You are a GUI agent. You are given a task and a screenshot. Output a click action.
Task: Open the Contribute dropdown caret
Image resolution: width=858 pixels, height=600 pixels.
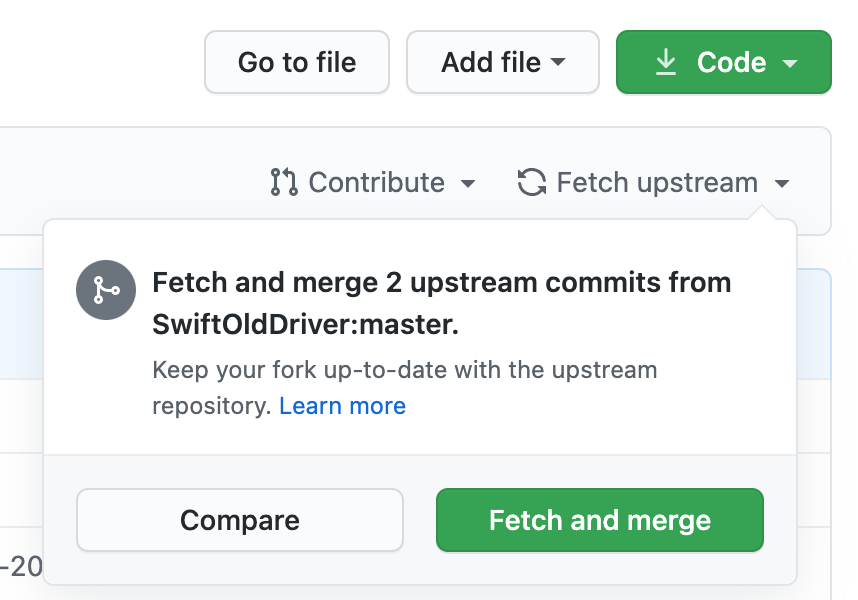[x=468, y=183]
